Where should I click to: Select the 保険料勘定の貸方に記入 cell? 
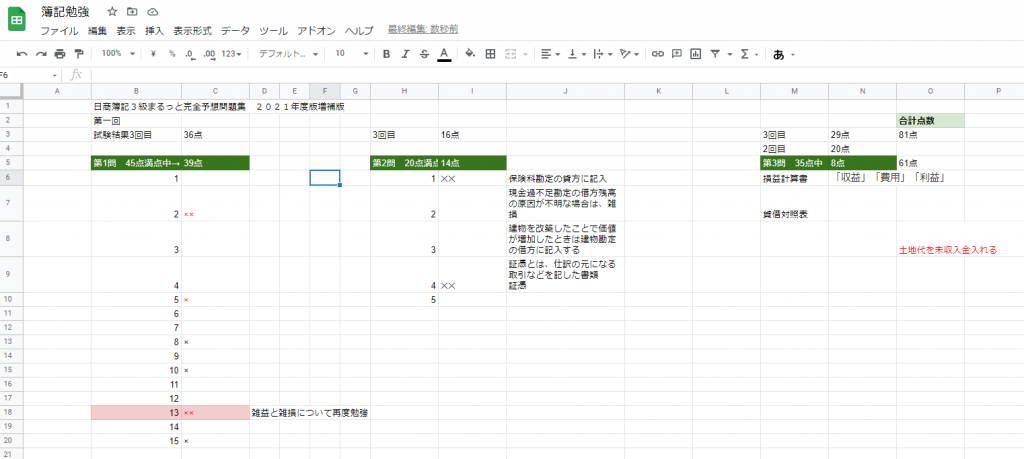(x=565, y=179)
